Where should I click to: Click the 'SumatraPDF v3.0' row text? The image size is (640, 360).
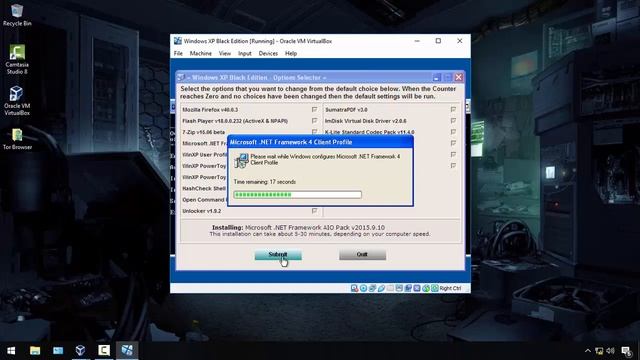346,110
